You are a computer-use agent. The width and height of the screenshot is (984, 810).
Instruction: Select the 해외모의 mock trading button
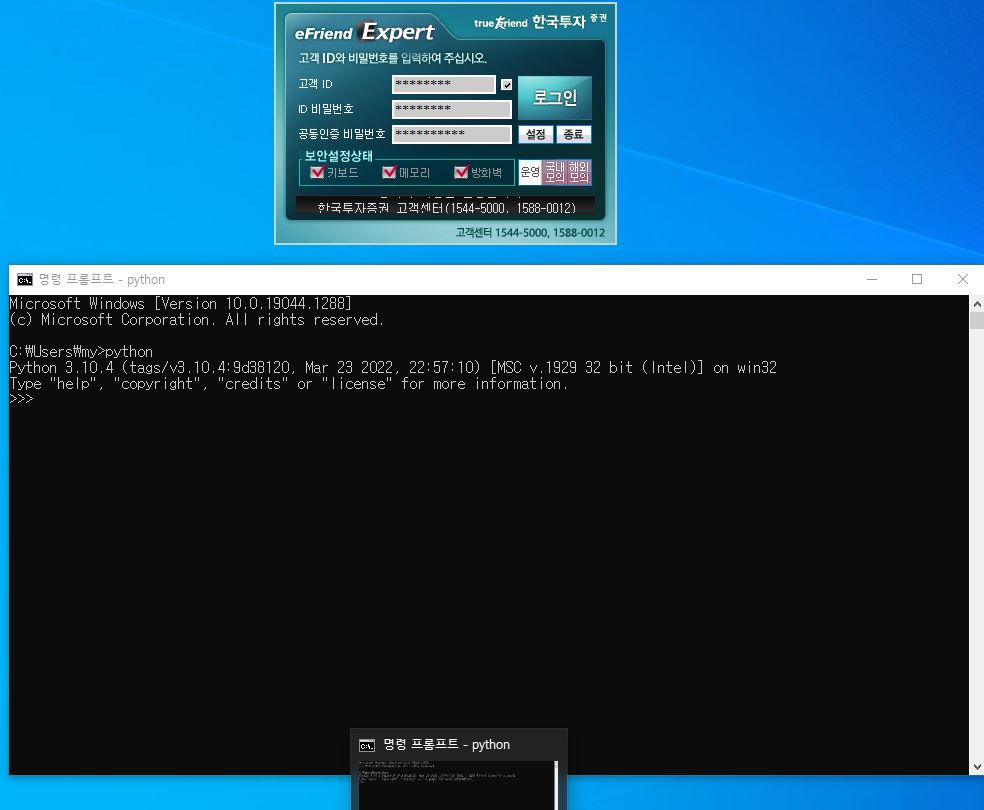pos(579,172)
